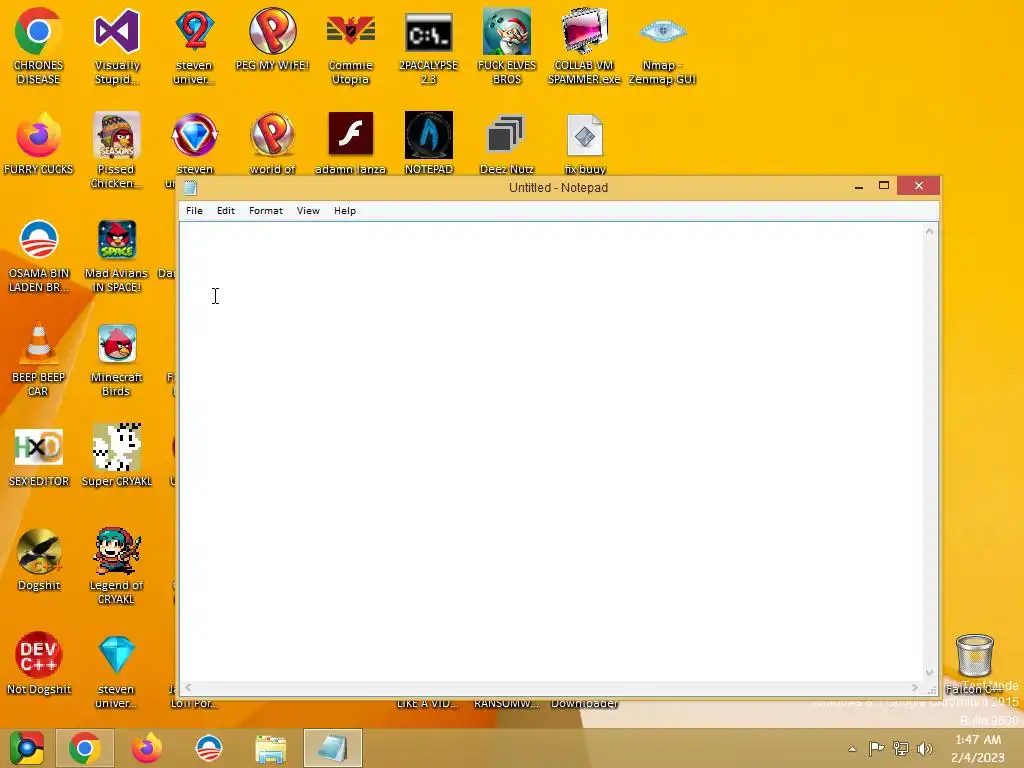Open Chrome from the taskbar
The height and width of the screenshot is (768, 1024).
pos(85,748)
